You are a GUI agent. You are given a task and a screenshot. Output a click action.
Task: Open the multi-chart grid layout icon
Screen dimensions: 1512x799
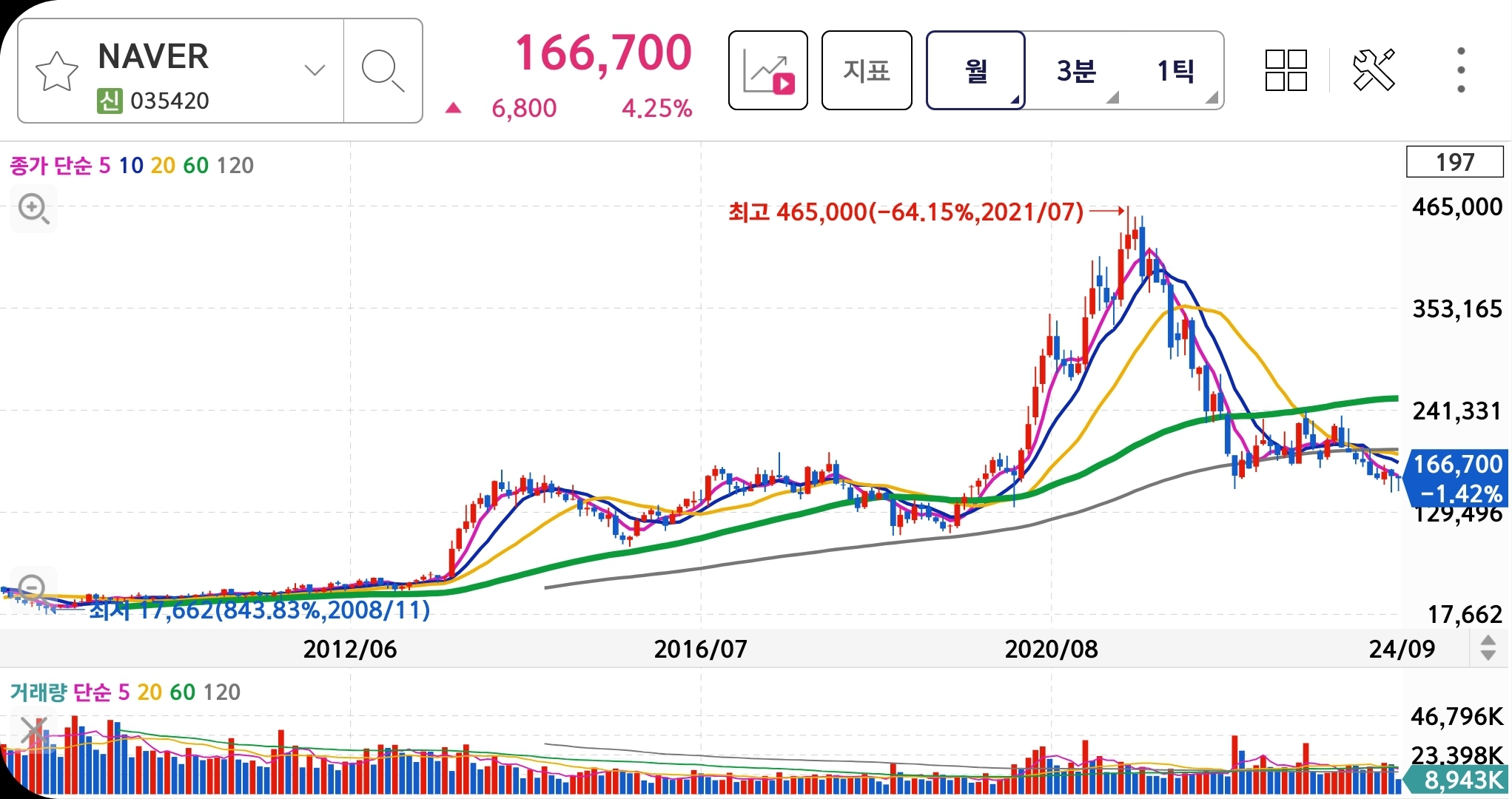coord(1286,70)
